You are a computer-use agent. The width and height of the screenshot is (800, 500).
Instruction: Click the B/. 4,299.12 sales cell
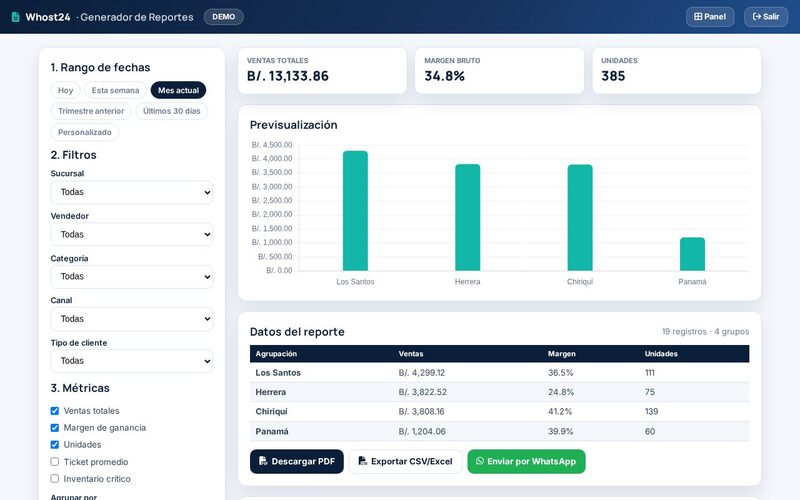coord(421,372)
